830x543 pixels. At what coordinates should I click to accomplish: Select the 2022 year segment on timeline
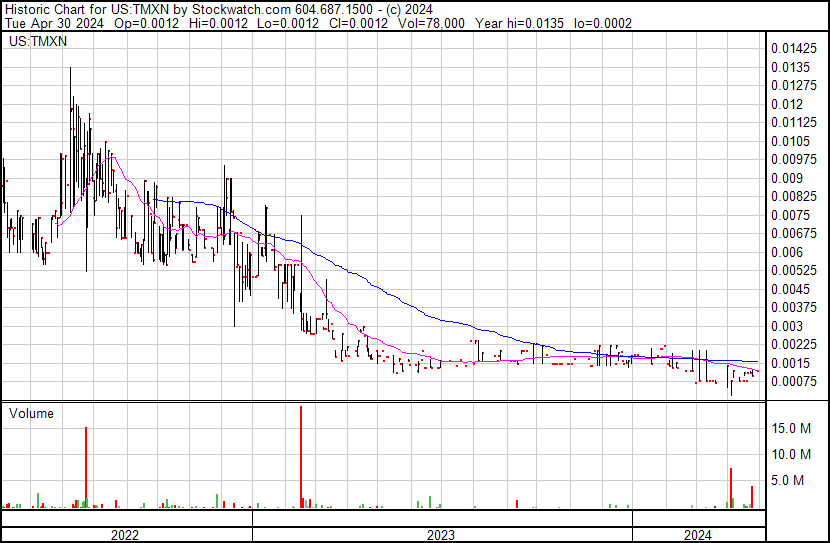(127, 535)
